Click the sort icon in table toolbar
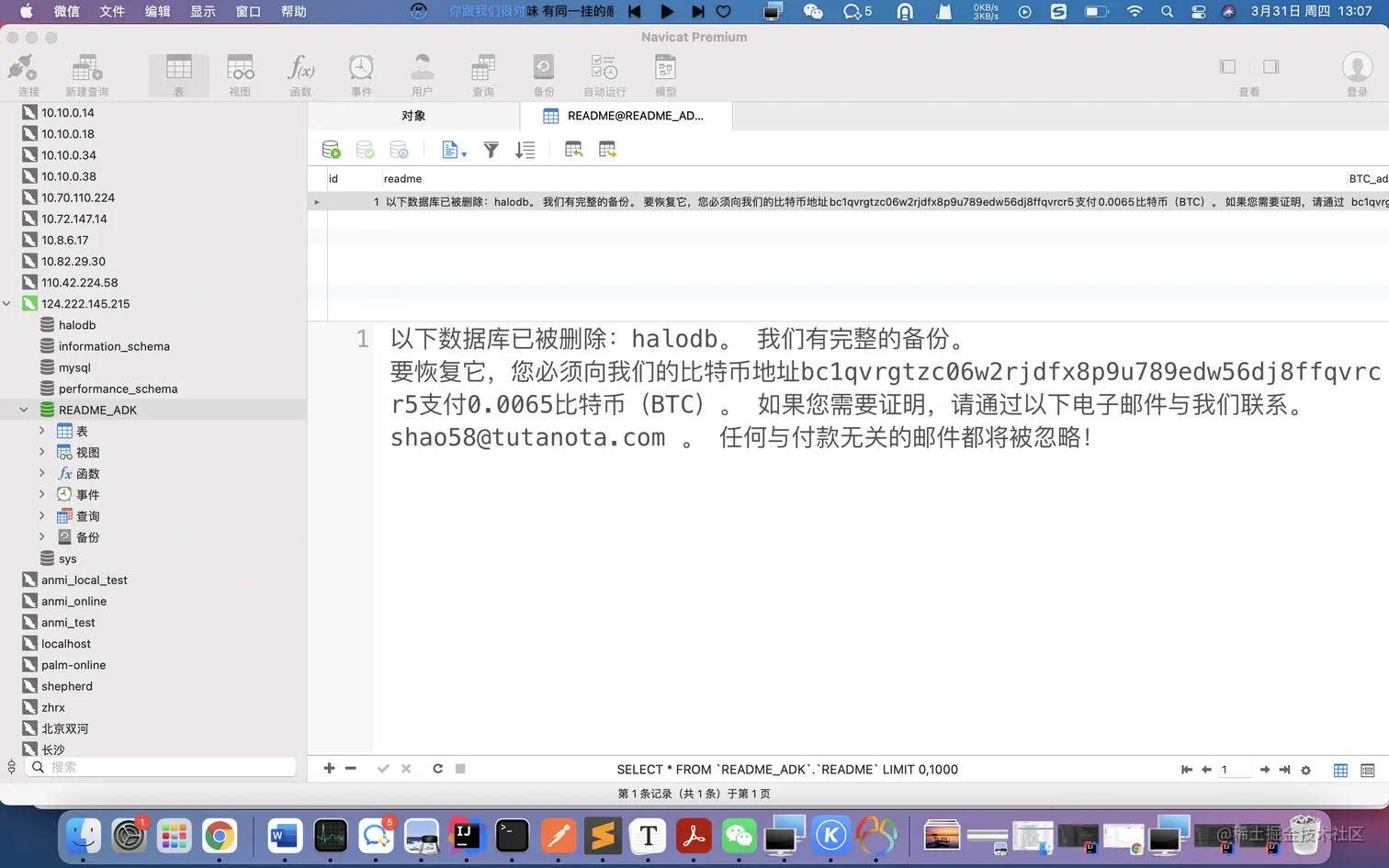1389x868 pixels. tap(525, 150)
